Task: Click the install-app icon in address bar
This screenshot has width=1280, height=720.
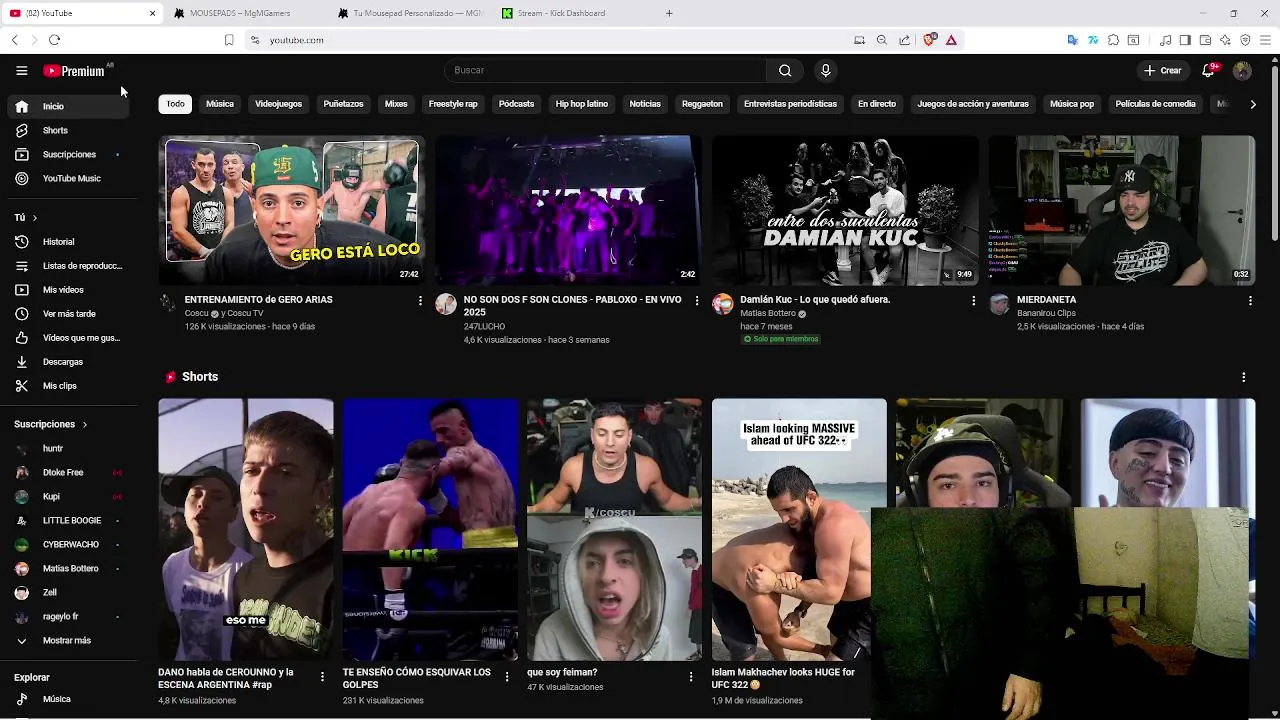Action: pos(859,40)
